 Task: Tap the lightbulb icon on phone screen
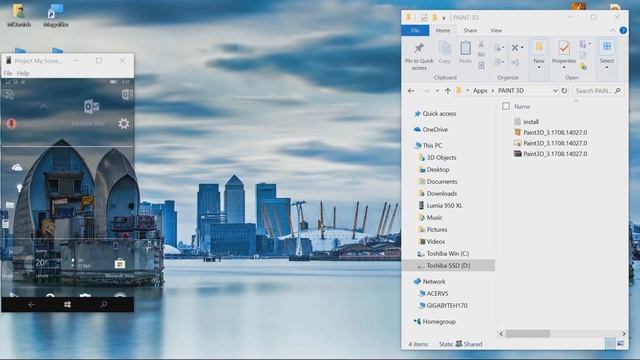(x=19, y=187)
